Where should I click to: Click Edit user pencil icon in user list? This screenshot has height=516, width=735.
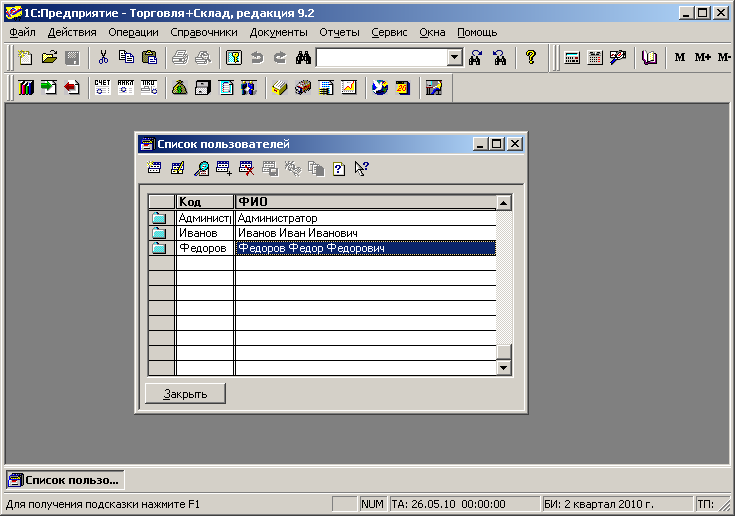click(x=178, y=168)
